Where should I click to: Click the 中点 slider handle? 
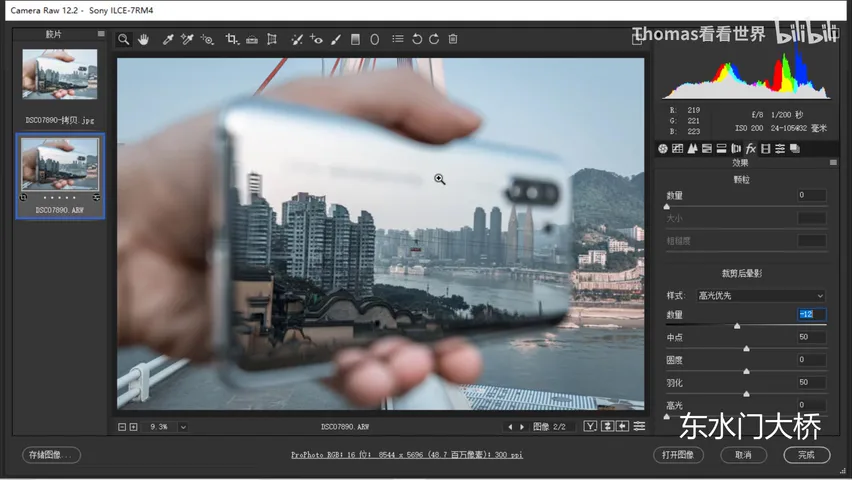coord(746,348)
